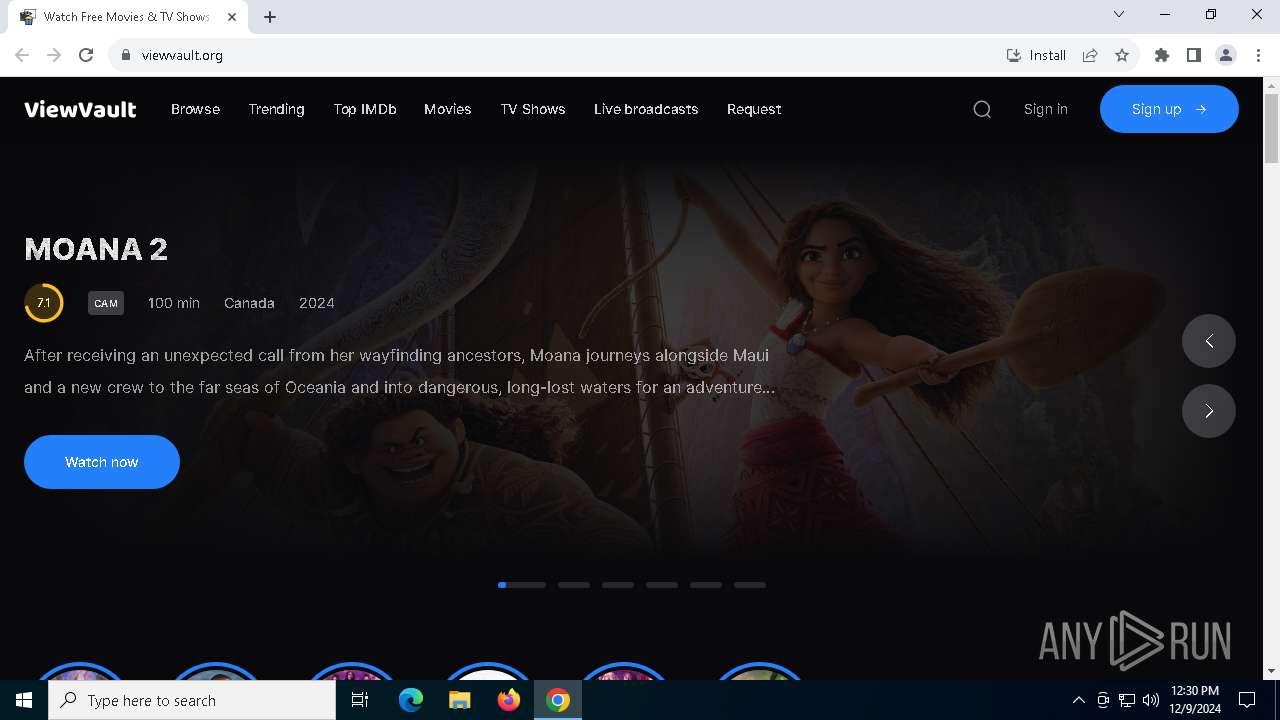Open the Trending page
Image resolution: width=1280 pixels, height=720 pixels.
coord(276,109)
